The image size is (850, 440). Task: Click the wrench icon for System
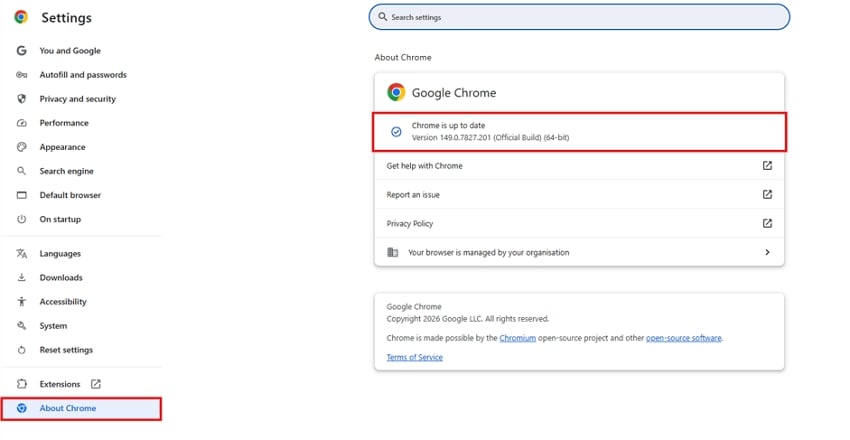click(x=21, y=326)
